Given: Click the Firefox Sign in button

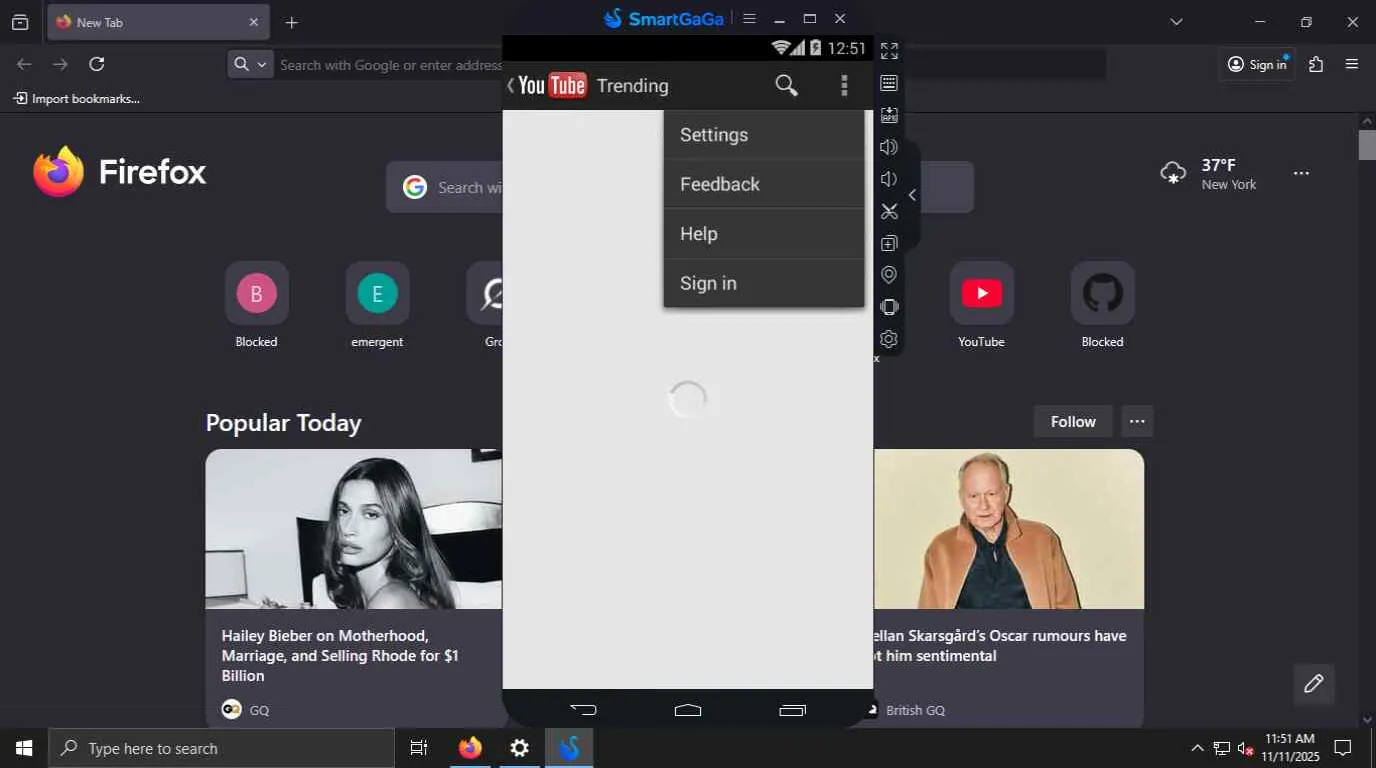Looking at the screenshot, I should pos(1257,64).
